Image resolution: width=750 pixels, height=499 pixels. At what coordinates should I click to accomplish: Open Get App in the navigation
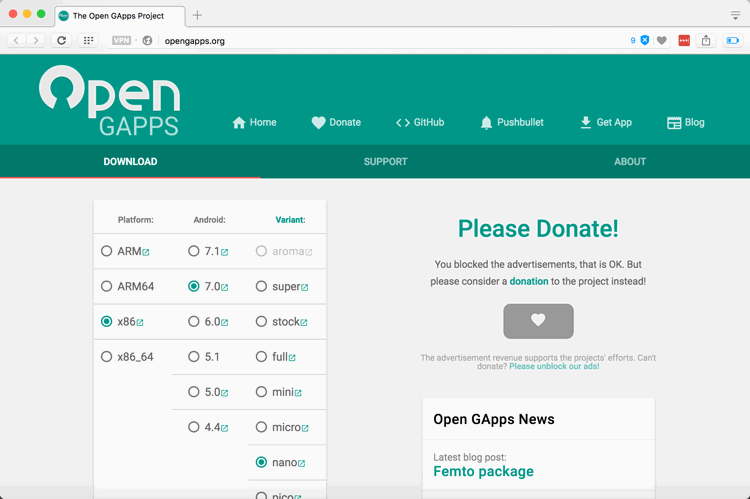[606, 122]
